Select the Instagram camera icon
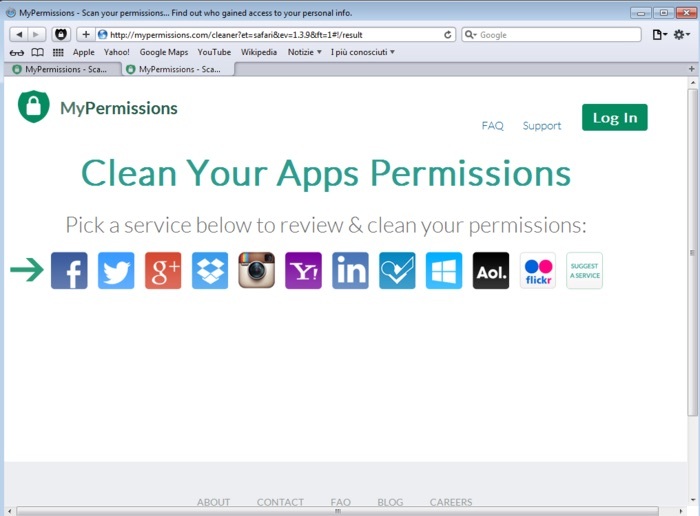This screenshot has height=516, width=700. coord(256,270)
